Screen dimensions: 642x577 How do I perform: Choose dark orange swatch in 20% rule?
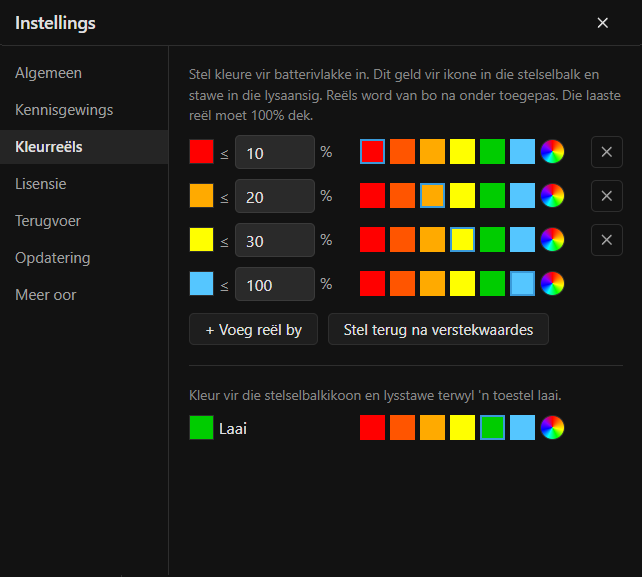[402, 195]
